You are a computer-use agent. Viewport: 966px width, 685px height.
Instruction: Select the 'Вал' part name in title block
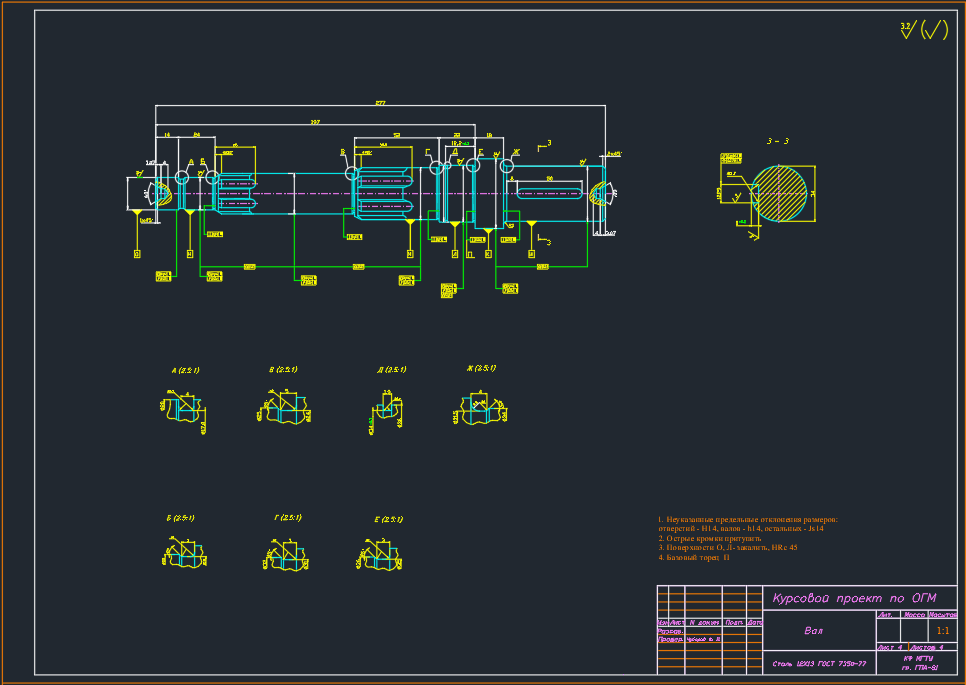point(815,631)
